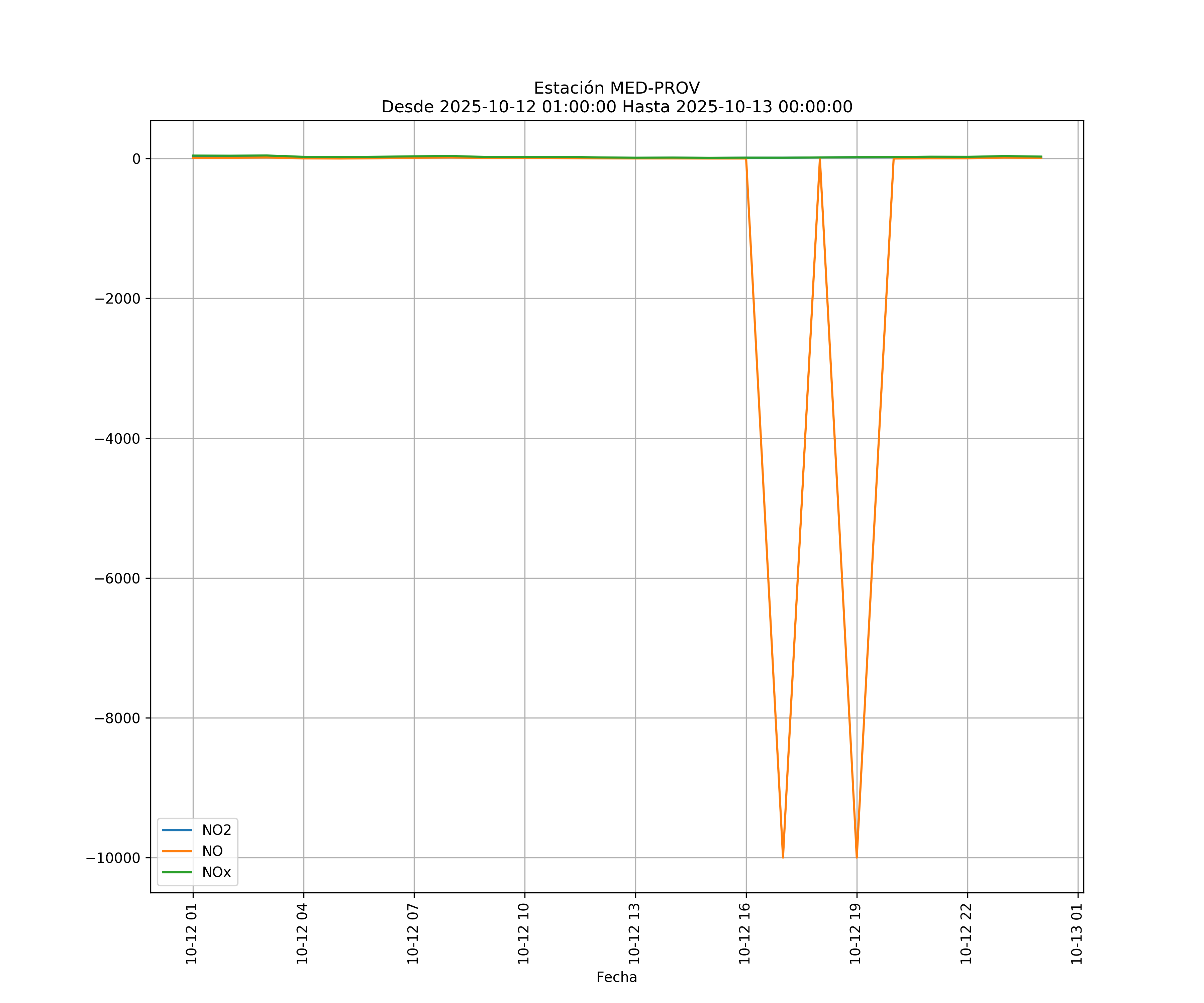
Task: Click the NOx green legend line swatch
Action: [x=177, y=872]
